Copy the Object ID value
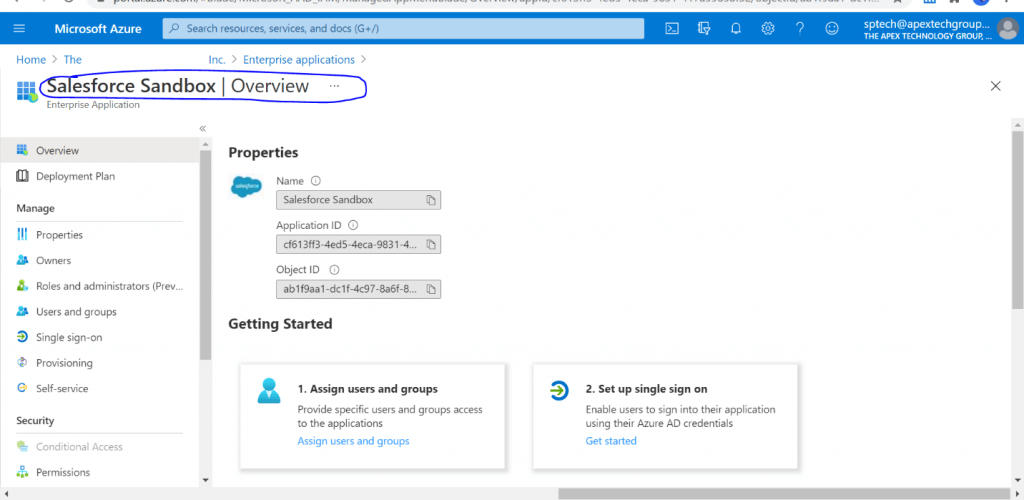 click(430, 289)
